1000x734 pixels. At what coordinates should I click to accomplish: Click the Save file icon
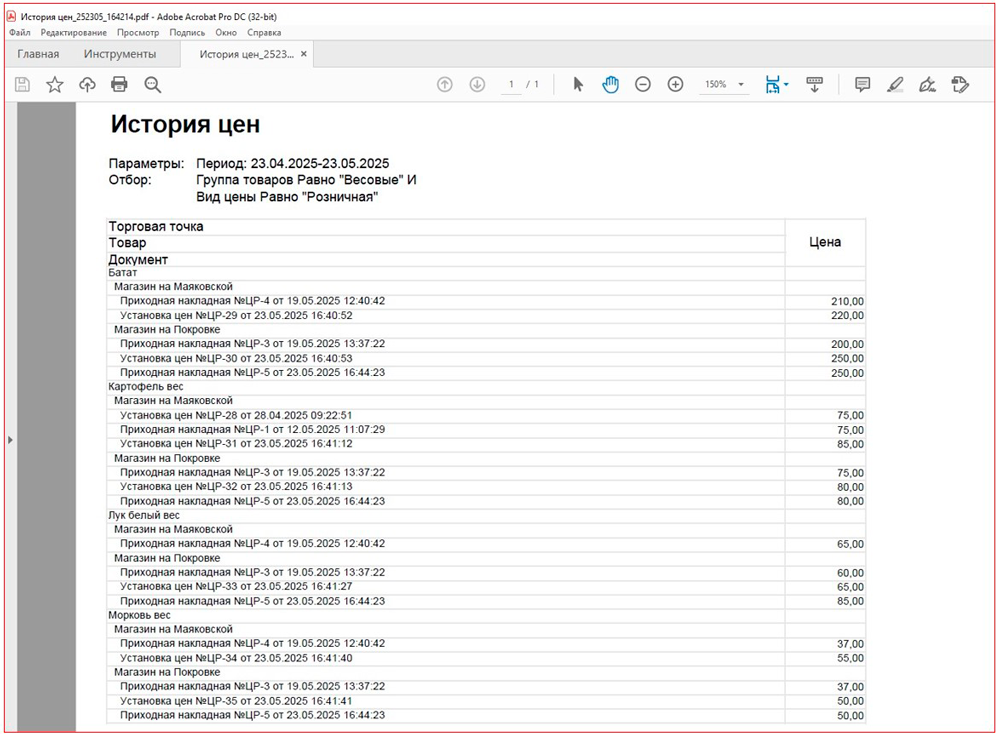pyautogui.click(x=22, y=85)
